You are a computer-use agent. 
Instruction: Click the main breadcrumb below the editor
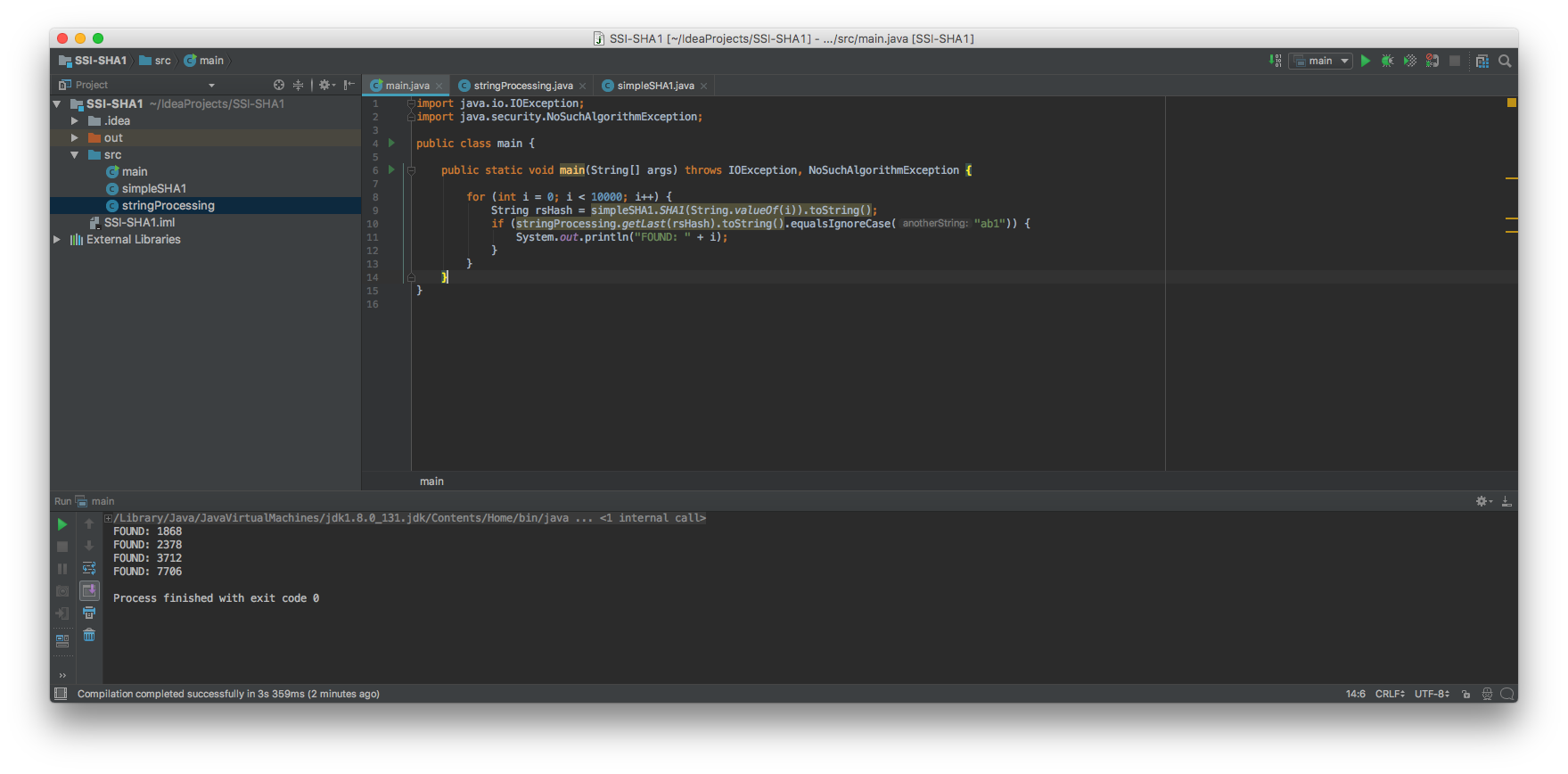click(431, 482)
